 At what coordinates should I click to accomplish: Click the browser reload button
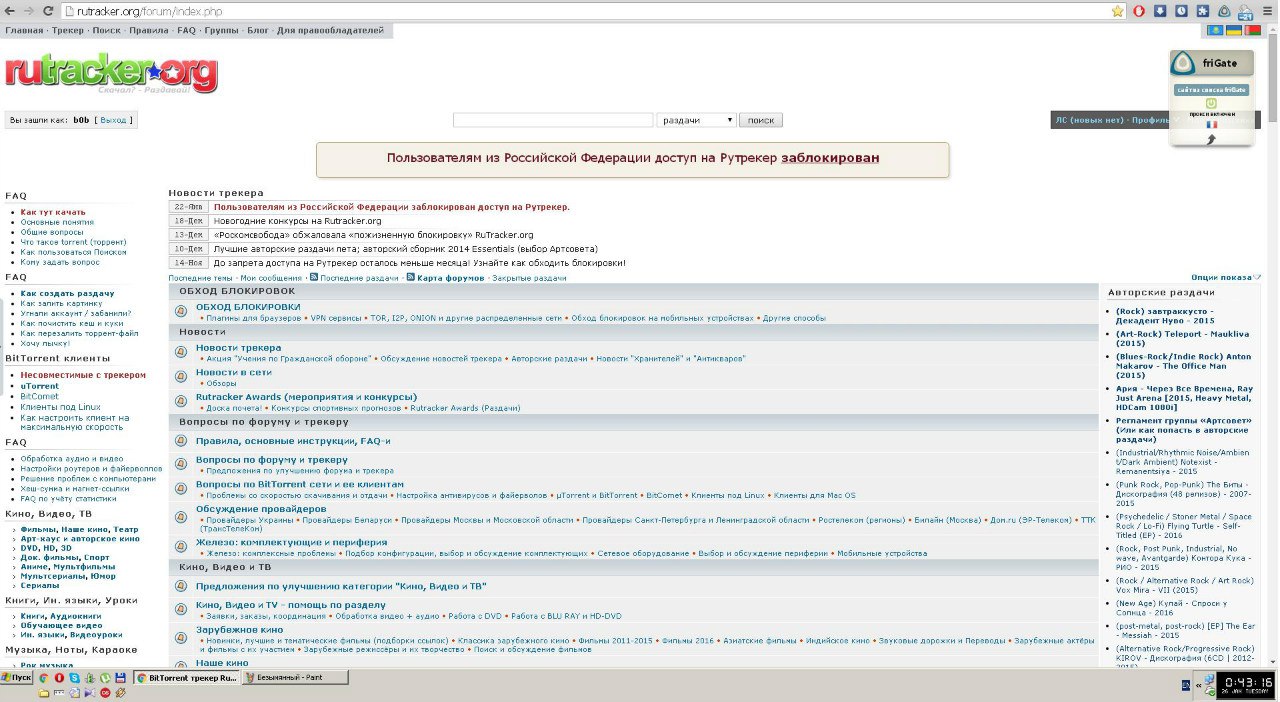47,11
